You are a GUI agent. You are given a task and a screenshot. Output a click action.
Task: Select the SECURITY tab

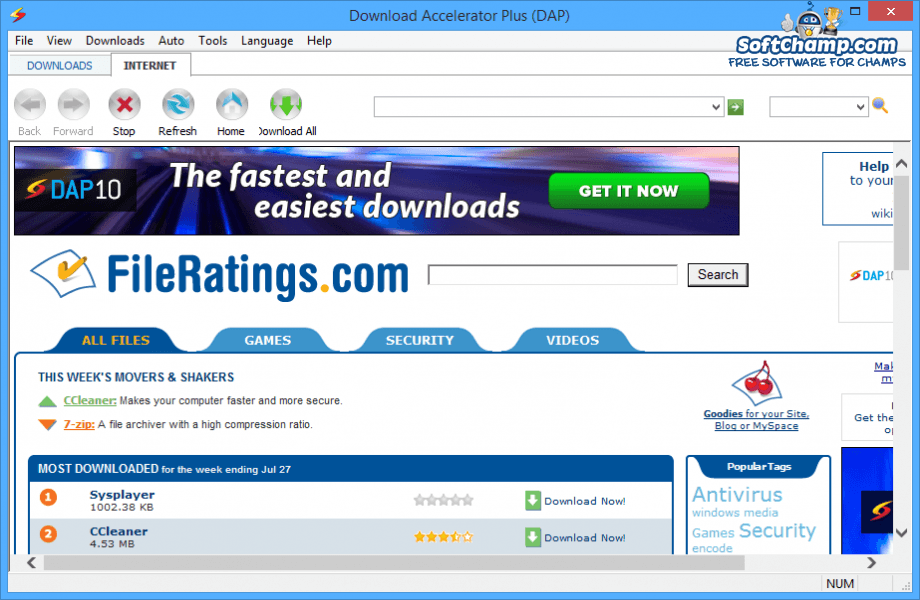coord(420,340)
